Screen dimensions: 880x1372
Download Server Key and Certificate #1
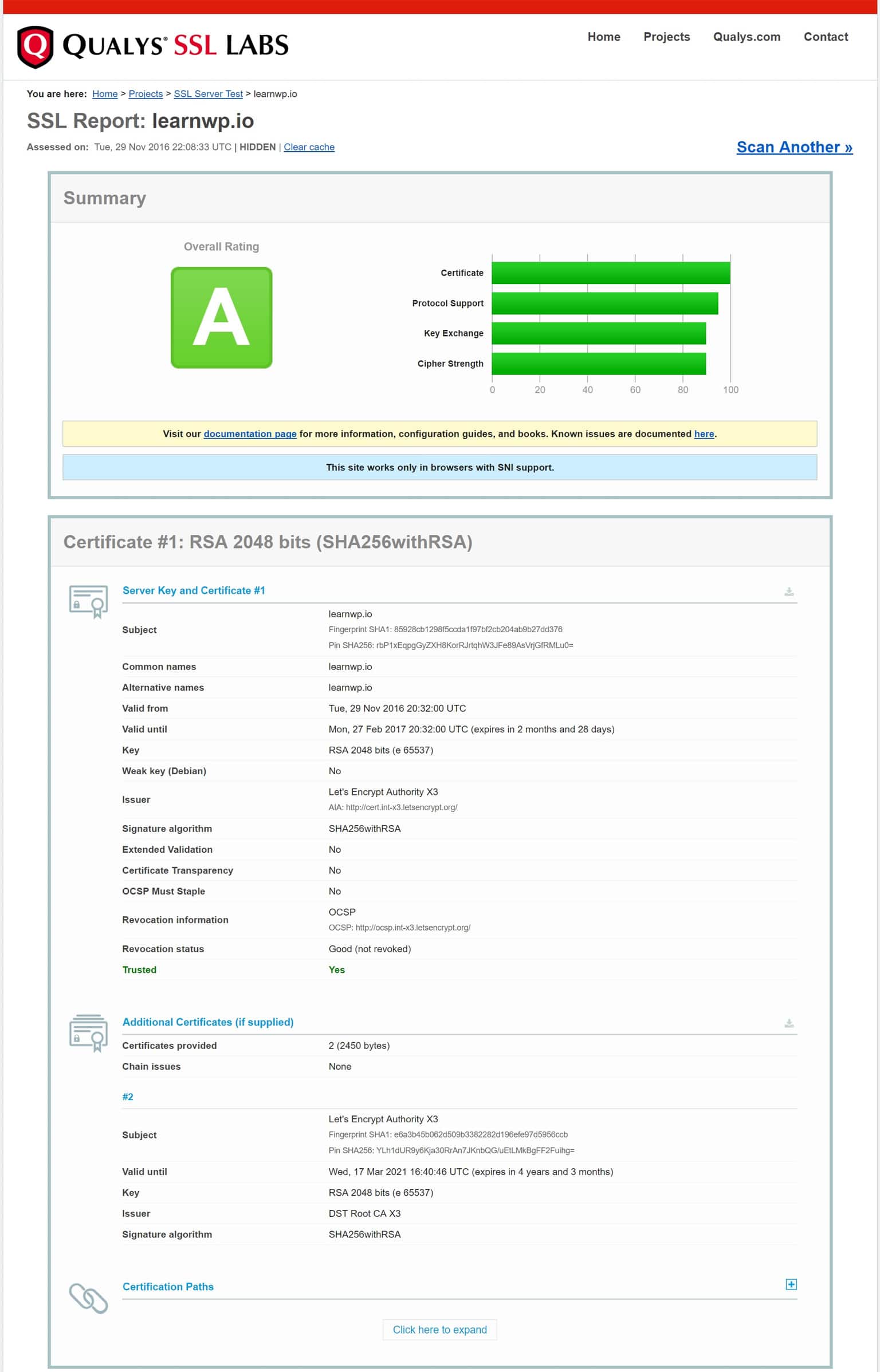pos(789,592)
